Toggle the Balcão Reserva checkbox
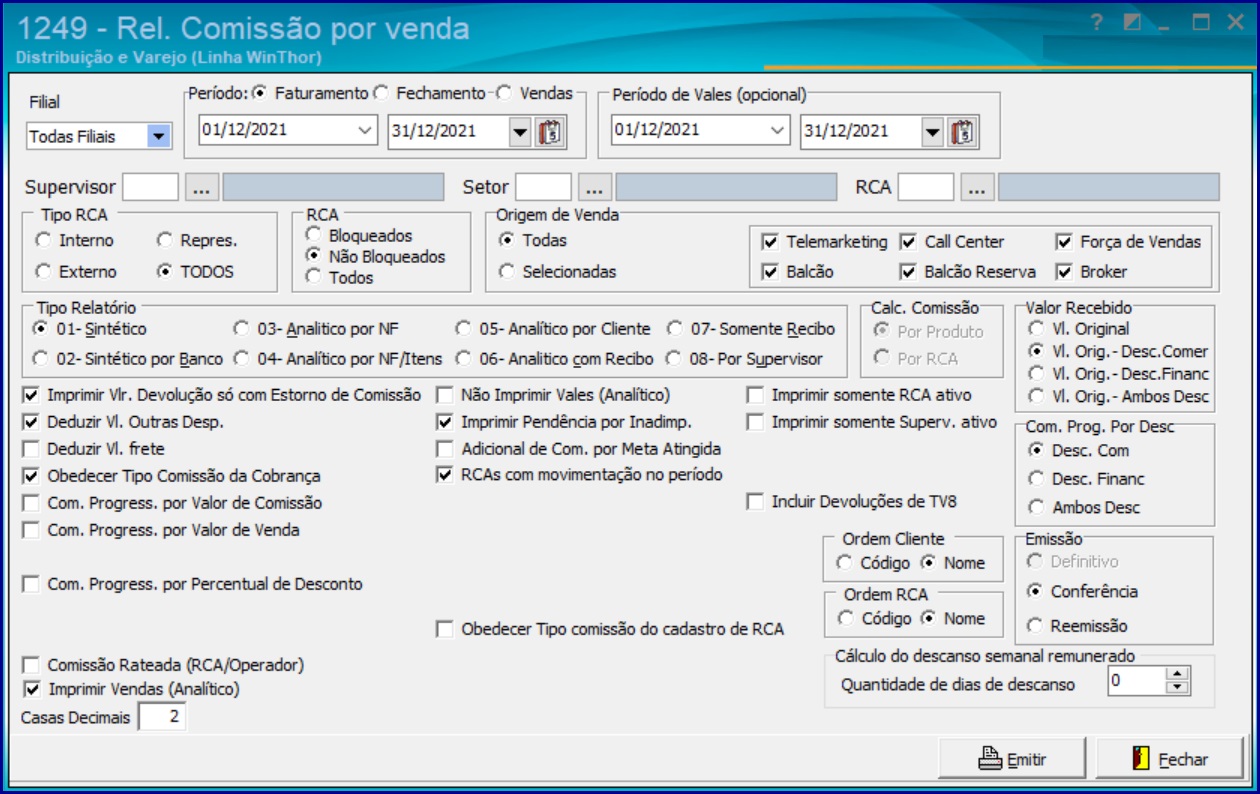Viewport: 1260px width, 794px height. (x=967, y=272)
